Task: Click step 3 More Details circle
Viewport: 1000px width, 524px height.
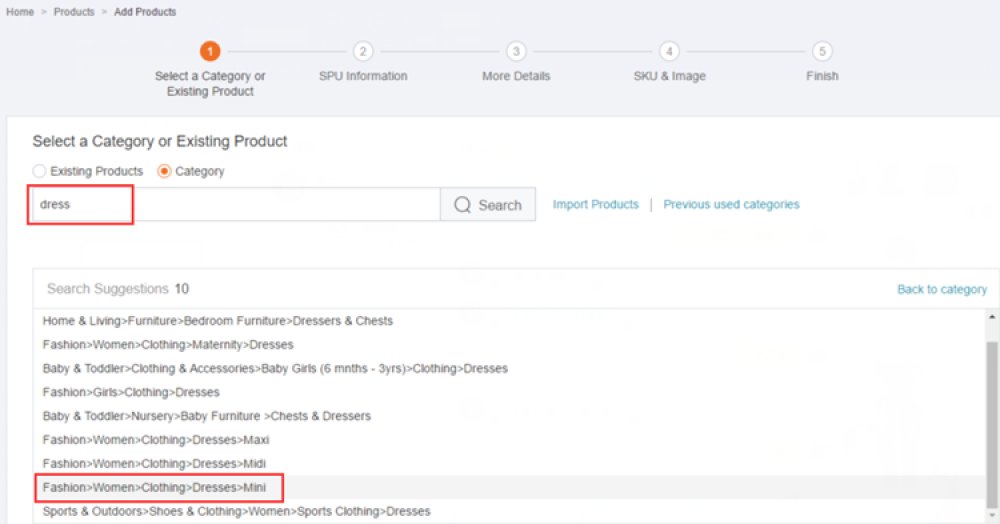Action: (516, 51)
